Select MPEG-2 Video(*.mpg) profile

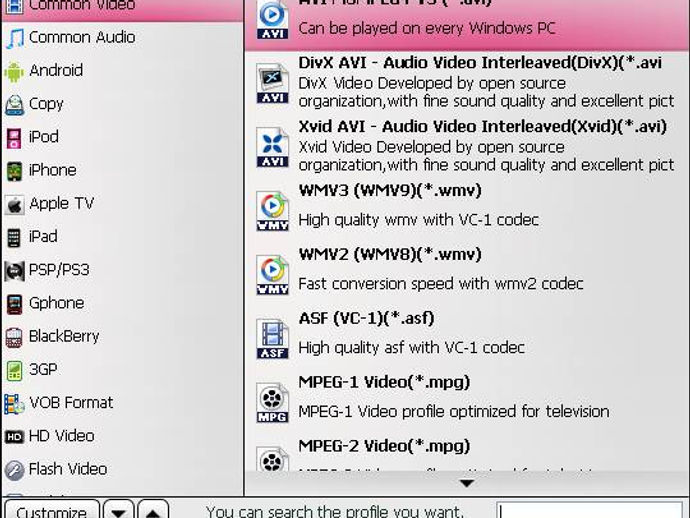coord(384,446)
